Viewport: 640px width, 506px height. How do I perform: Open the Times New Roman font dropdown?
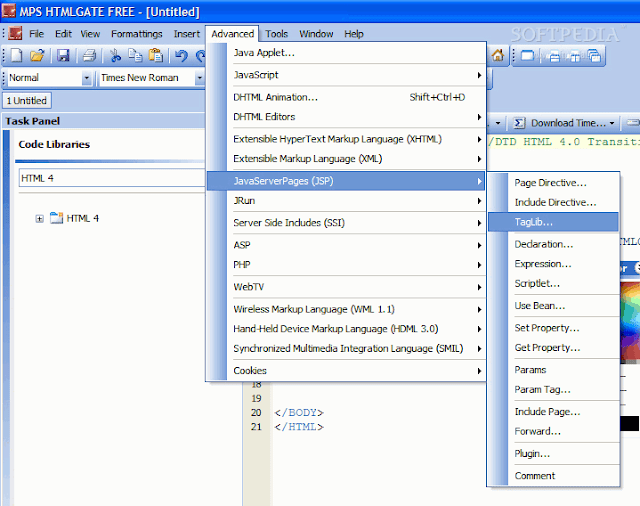click(199, 78)
